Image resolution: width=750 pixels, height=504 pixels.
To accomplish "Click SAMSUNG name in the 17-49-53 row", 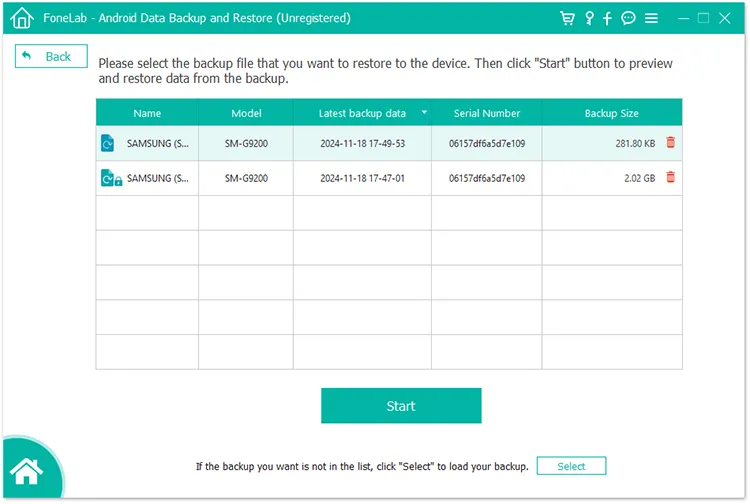I will (158, 143).
